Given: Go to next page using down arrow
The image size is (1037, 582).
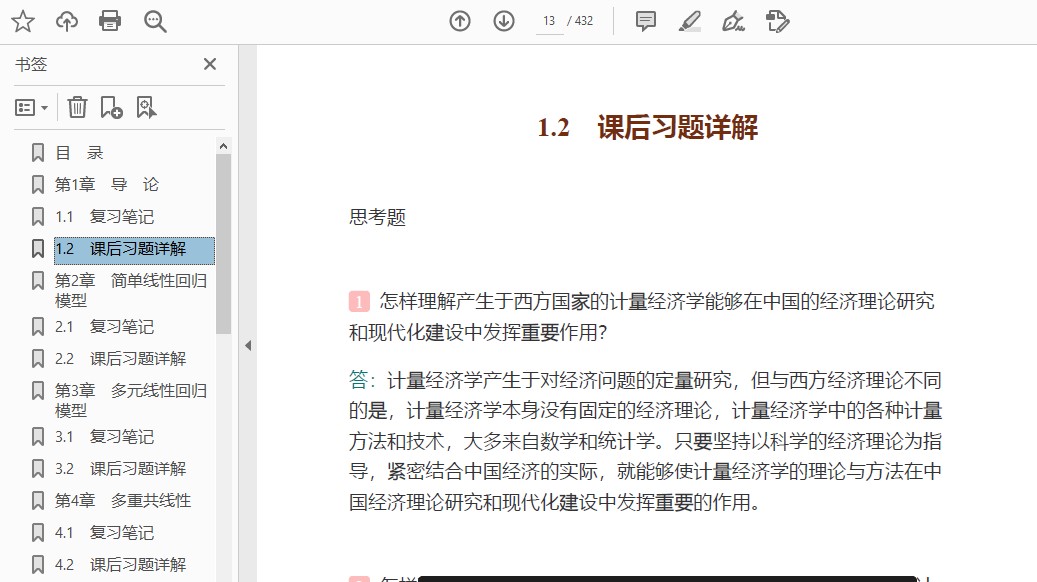Looking at the screenshot, I should pos(504,21).
